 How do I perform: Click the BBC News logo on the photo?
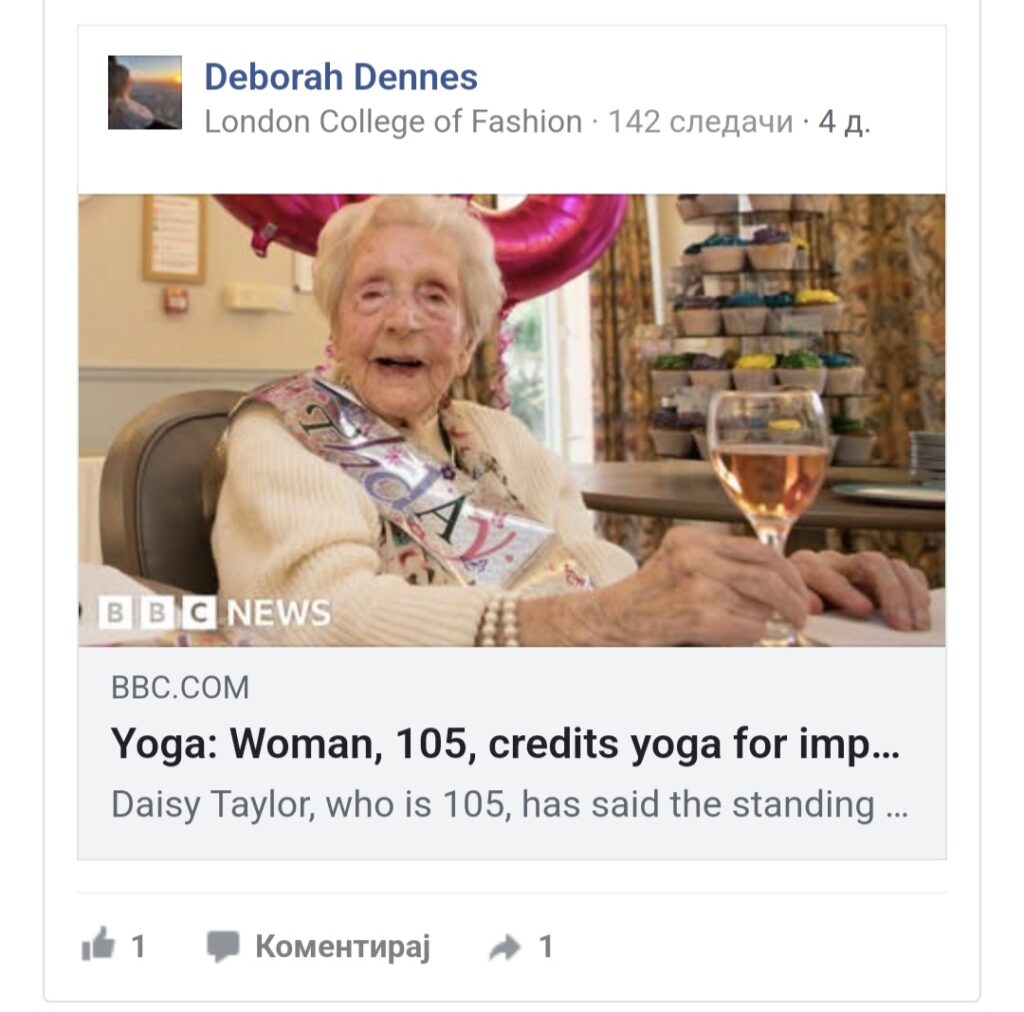(215, 614)
